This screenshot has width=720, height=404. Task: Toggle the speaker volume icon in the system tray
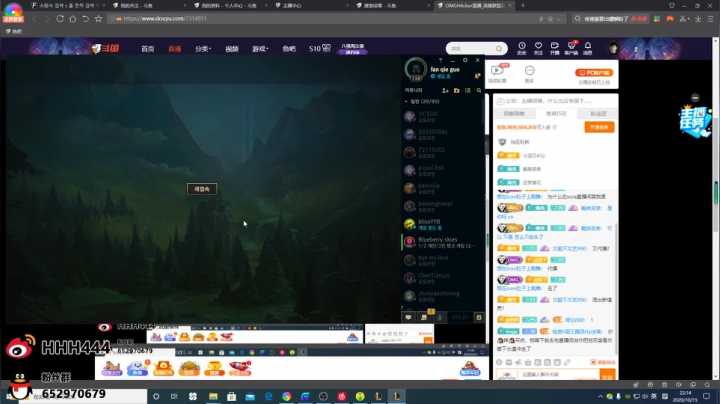(645, 396)
